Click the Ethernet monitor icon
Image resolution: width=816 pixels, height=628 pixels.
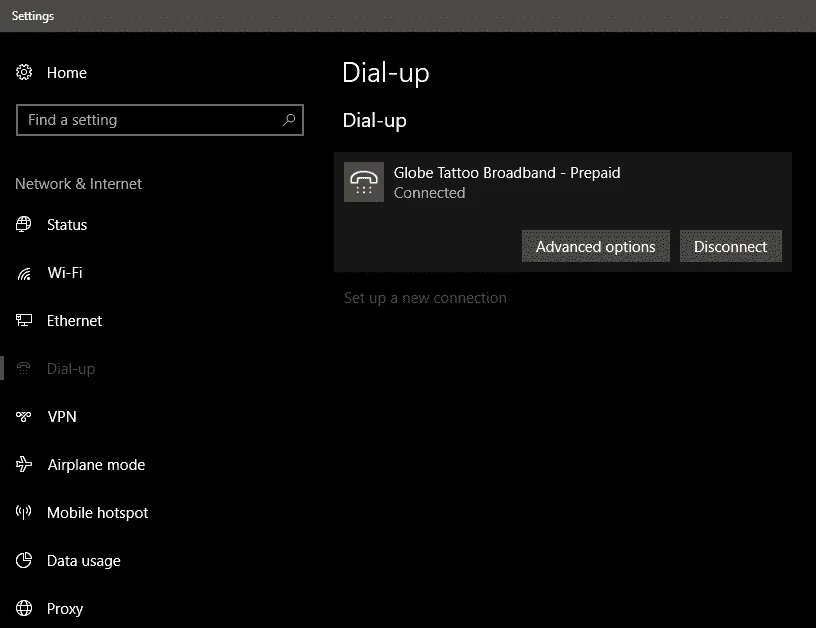pyautogui.click(x=23, y=321)
